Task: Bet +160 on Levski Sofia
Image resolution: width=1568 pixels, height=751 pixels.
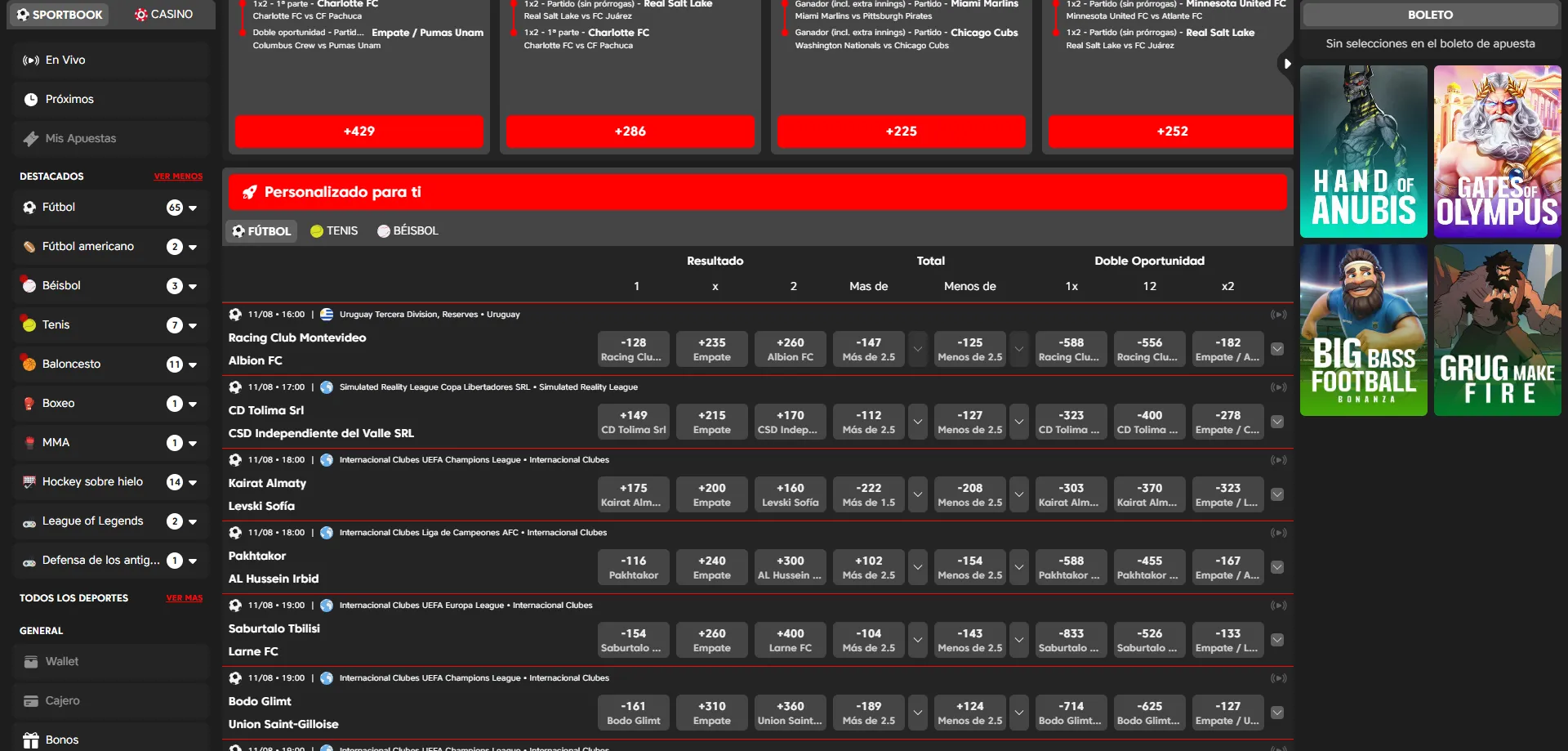Action: click(791, 494)
